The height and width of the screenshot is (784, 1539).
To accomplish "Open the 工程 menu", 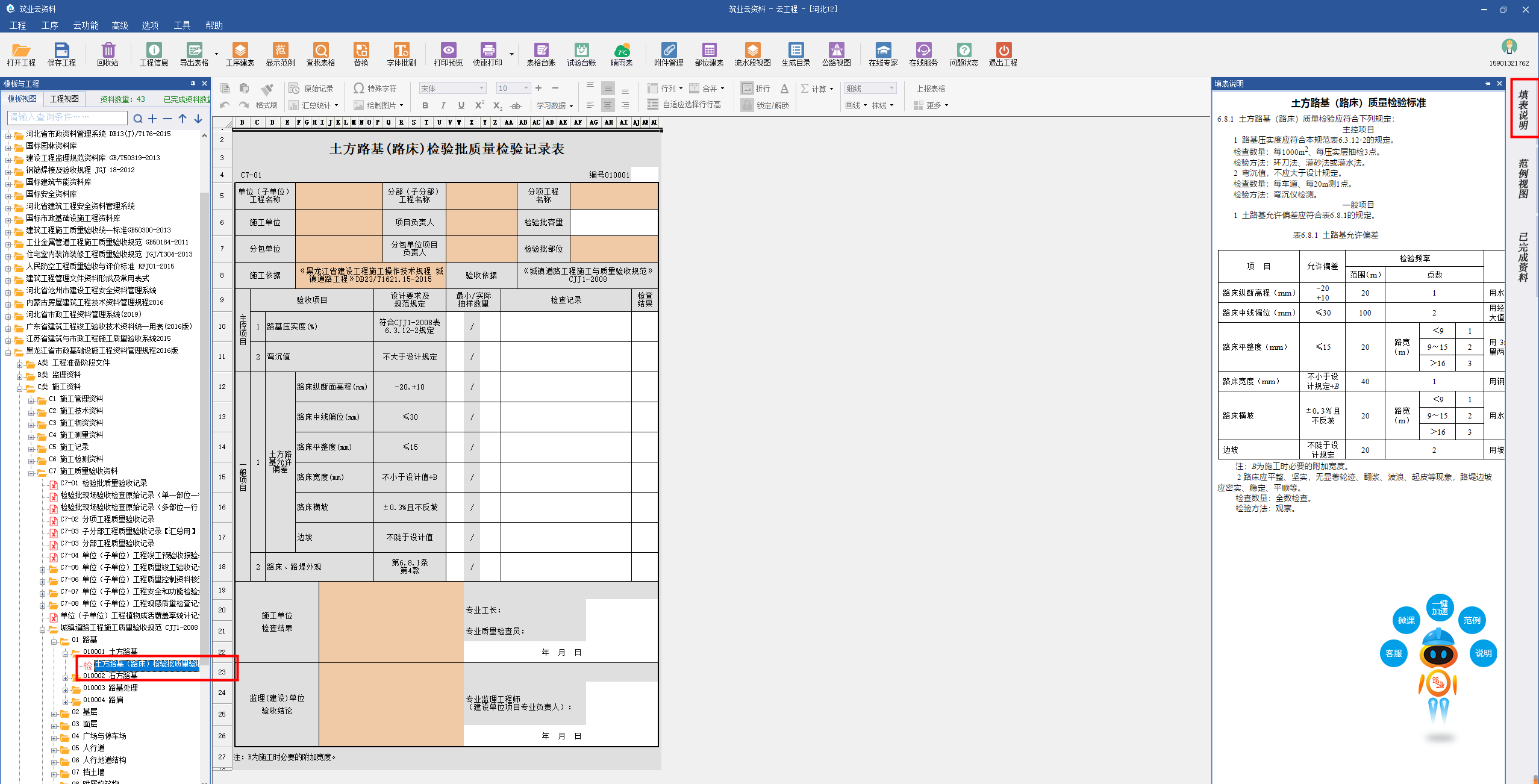I will (x=17, y=25).
